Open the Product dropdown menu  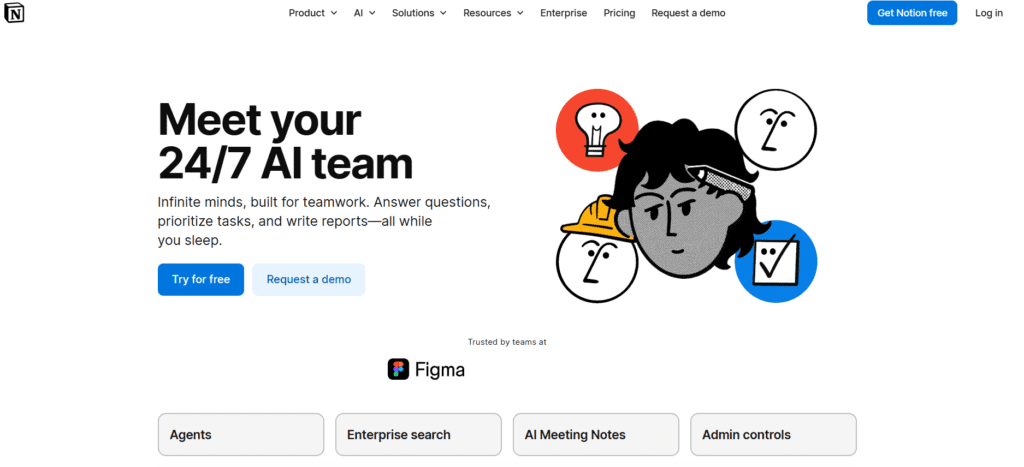313,13
